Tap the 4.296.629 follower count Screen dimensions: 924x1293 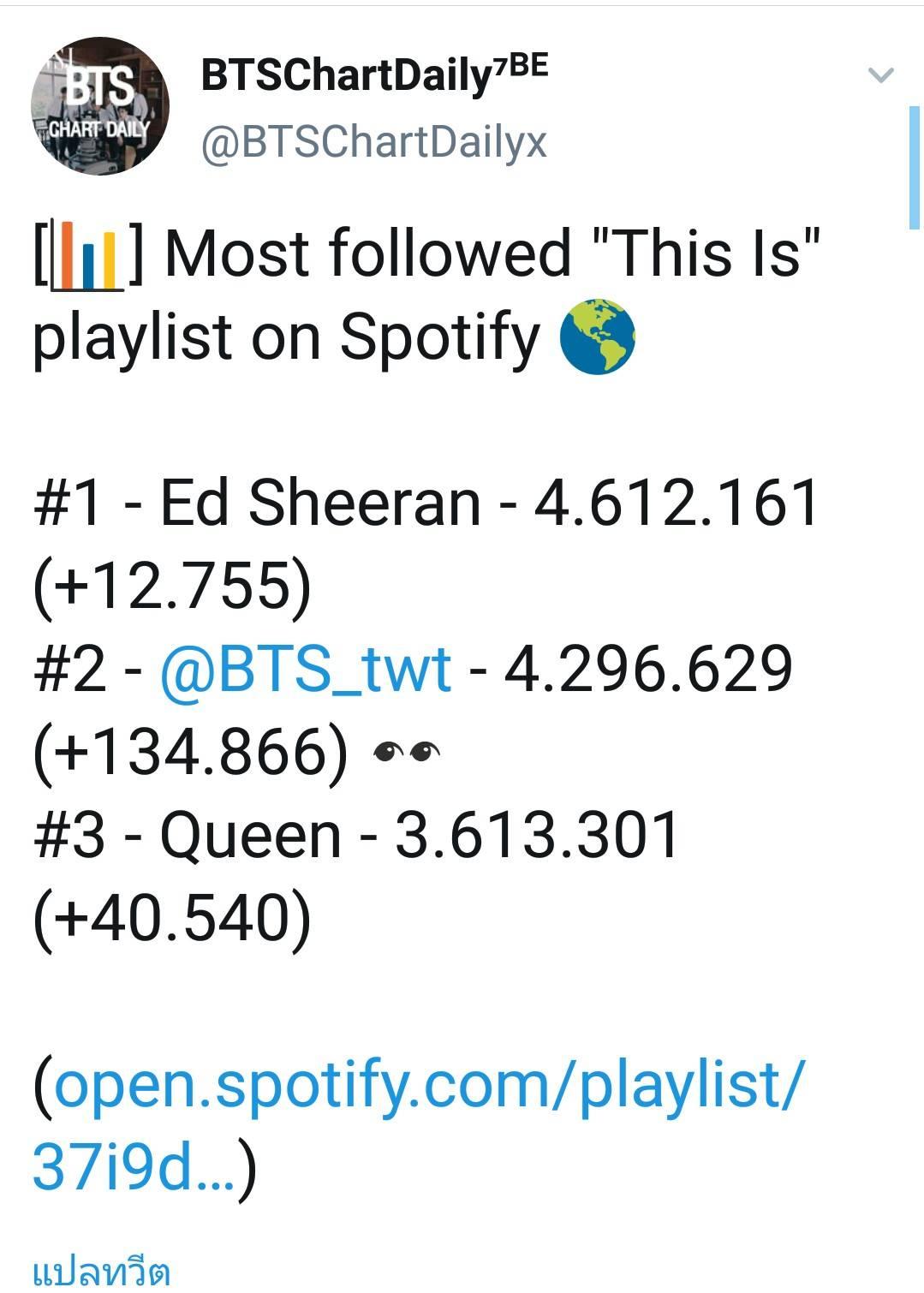pos(648,669)
